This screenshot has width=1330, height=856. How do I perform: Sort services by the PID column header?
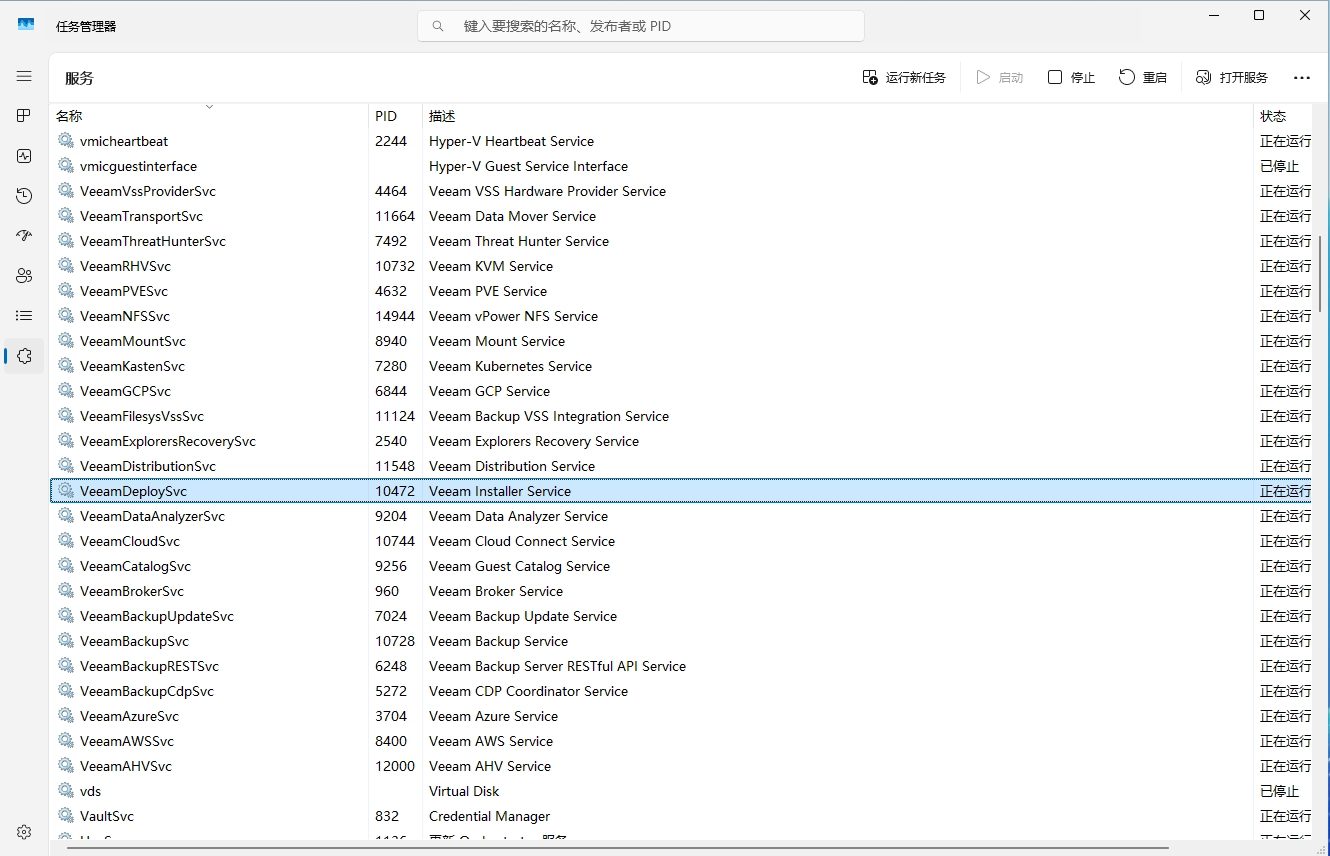tap(396, 116)
